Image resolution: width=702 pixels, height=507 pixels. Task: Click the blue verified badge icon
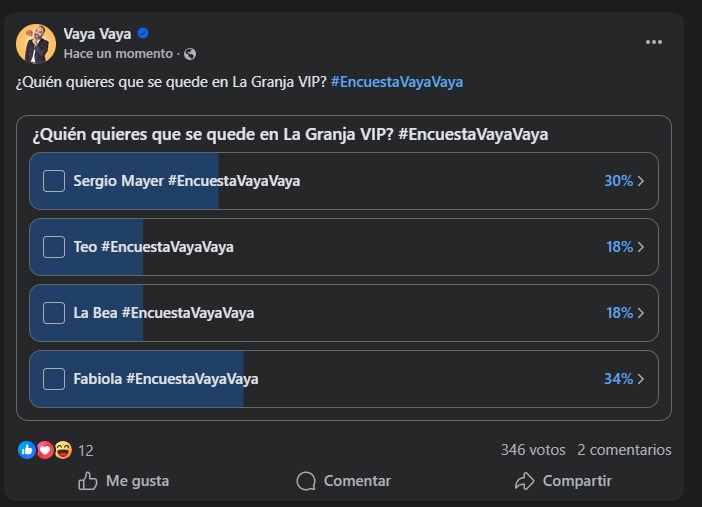(x=143, y=34)
